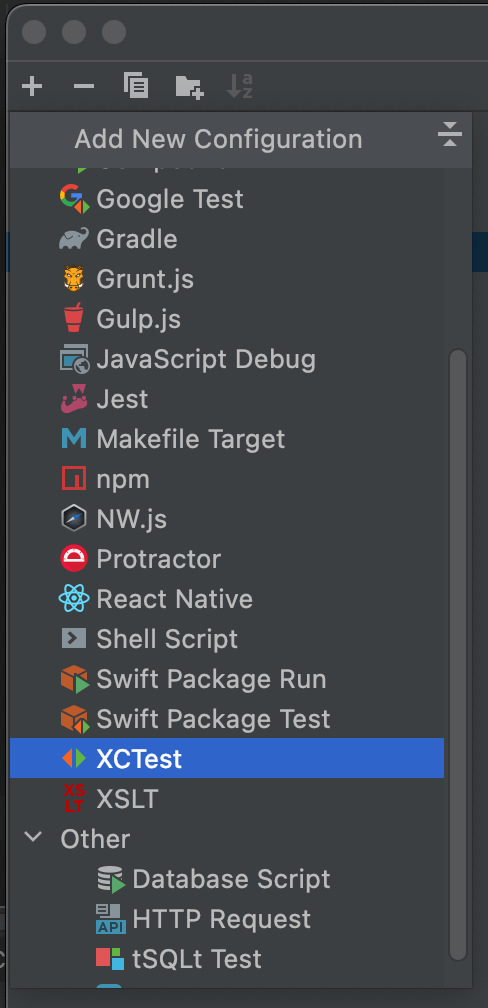The image size is (488, 1008).
Task: Click the configuration list scrollbar thumb
Action: (457, 655)
